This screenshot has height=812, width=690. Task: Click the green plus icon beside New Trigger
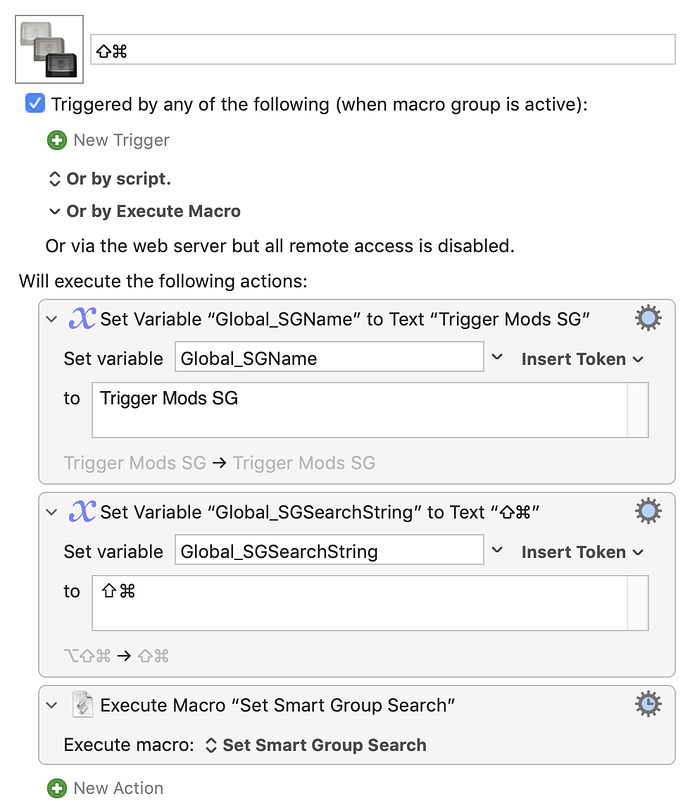point(57,140)
